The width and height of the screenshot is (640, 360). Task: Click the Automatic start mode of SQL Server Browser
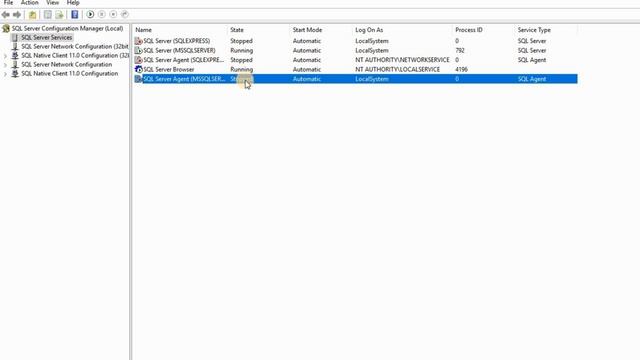tap(307, 69)
